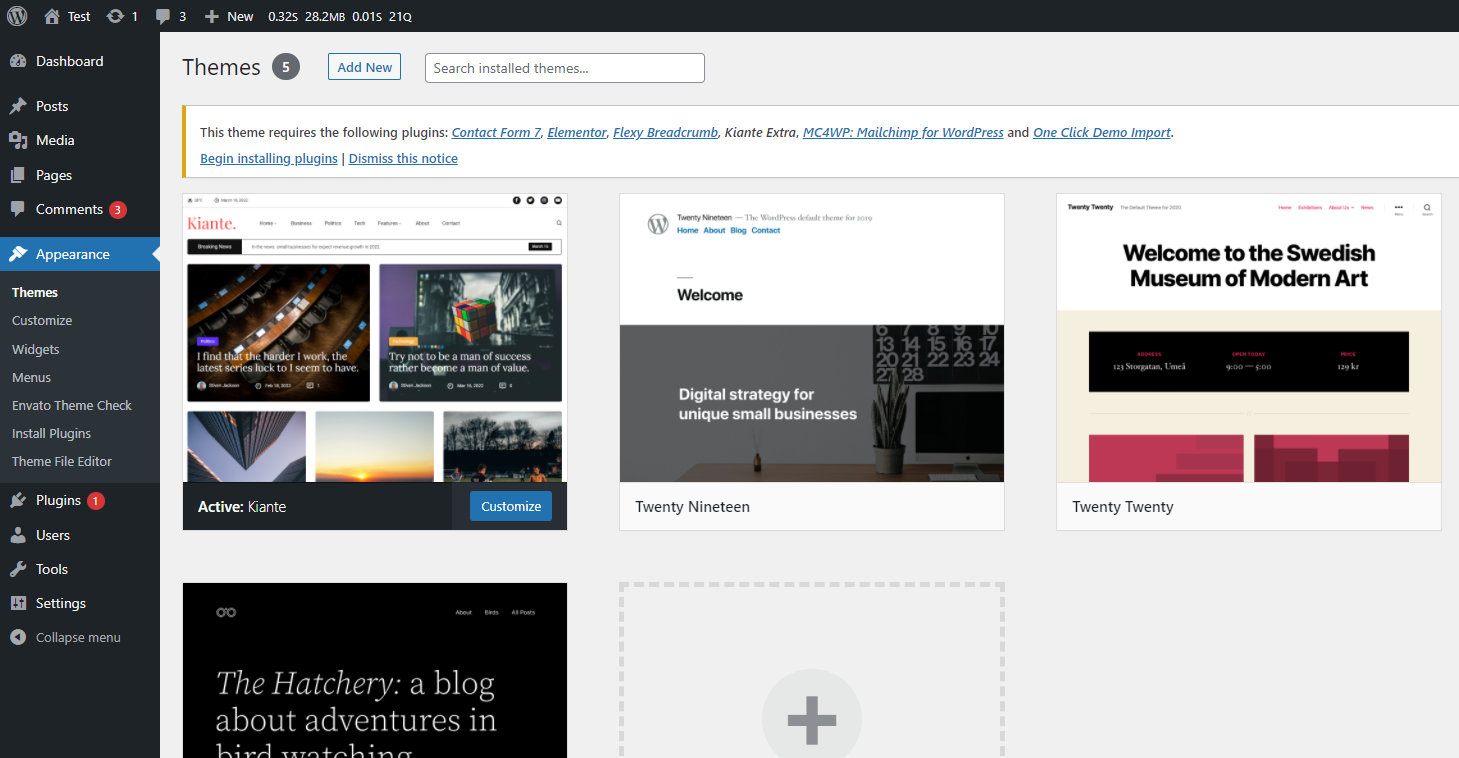This screenshot has height=758, width=1459.
Task: Open Media menu item
Action: pos(80,140)
